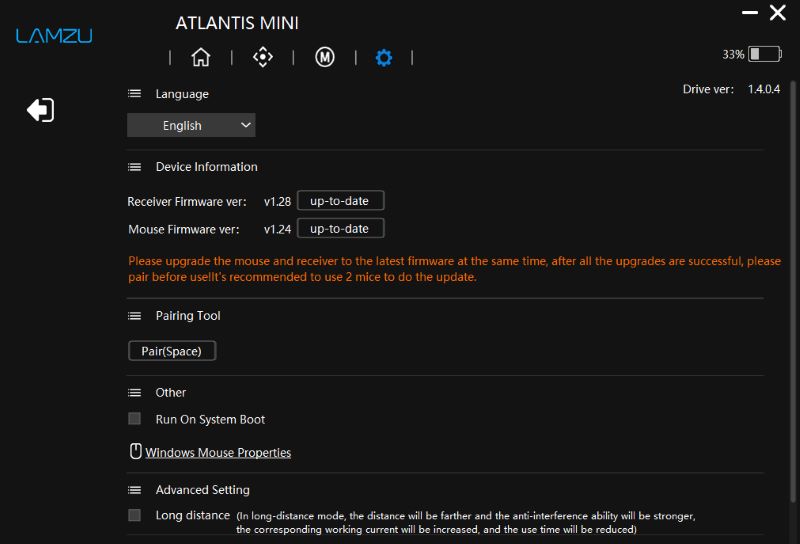Click the back/exit arrow icon
Image resolution: width=800 pixels, height=544 pixels.
(x=40, y=110)
